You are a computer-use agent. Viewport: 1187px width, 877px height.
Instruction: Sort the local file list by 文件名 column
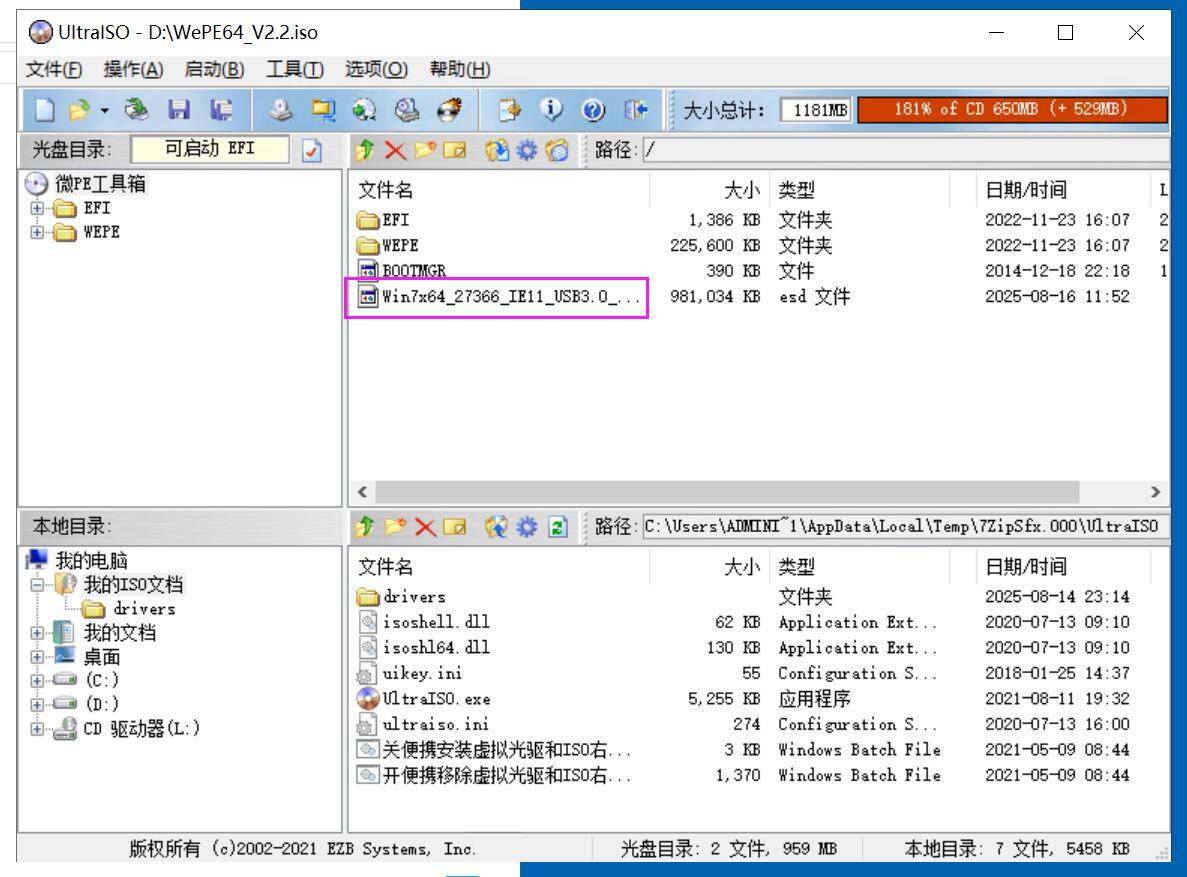tap(500, 566)
